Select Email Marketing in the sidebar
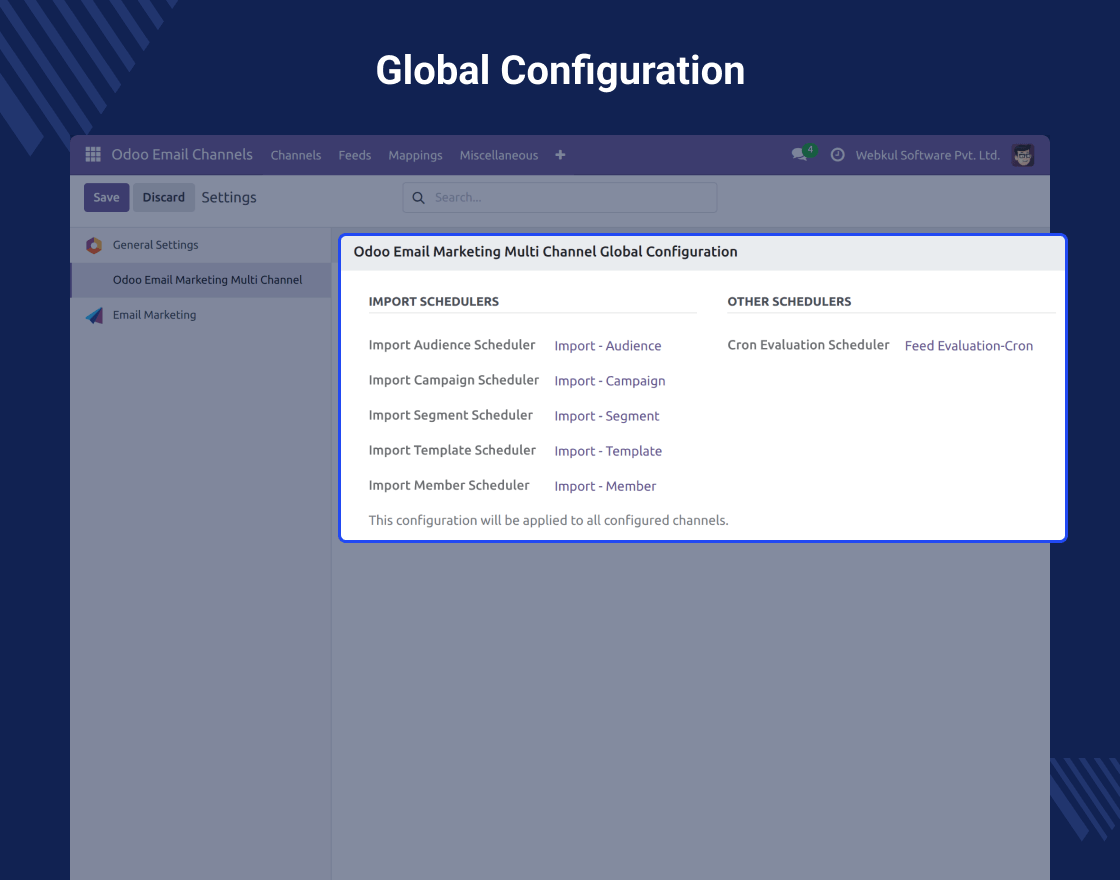This screenshot has width=1120, height=880. (201, 315)
